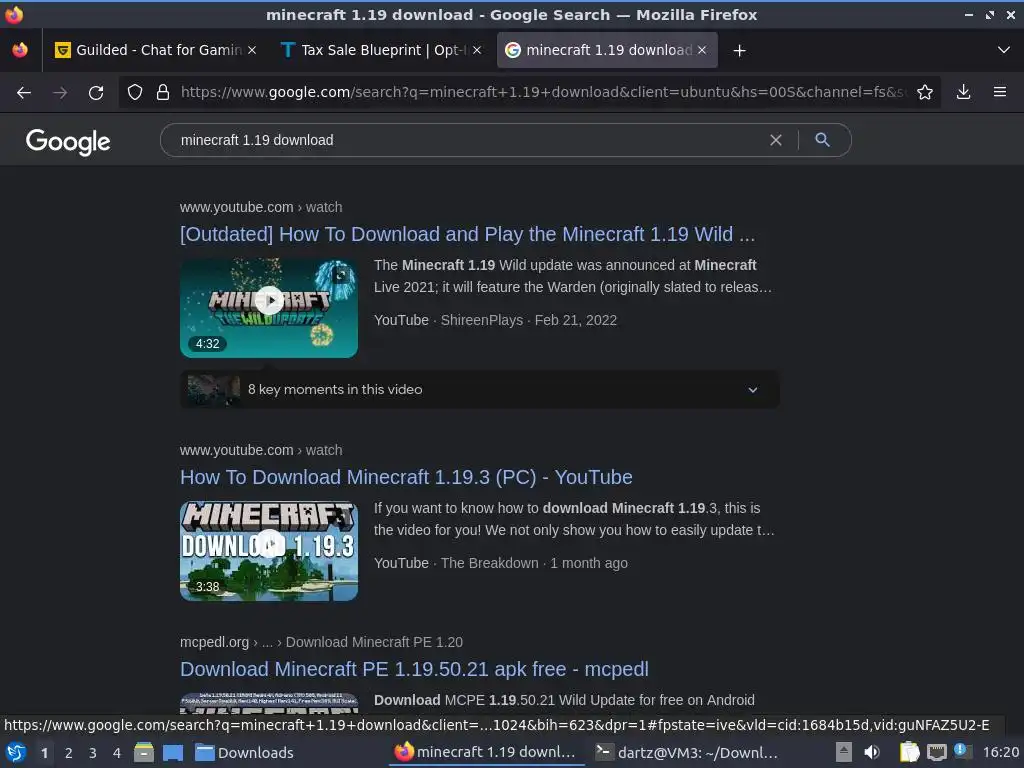Switch to workspace 4
This screenshot has height=768, width=1024.
click(117, 752)
